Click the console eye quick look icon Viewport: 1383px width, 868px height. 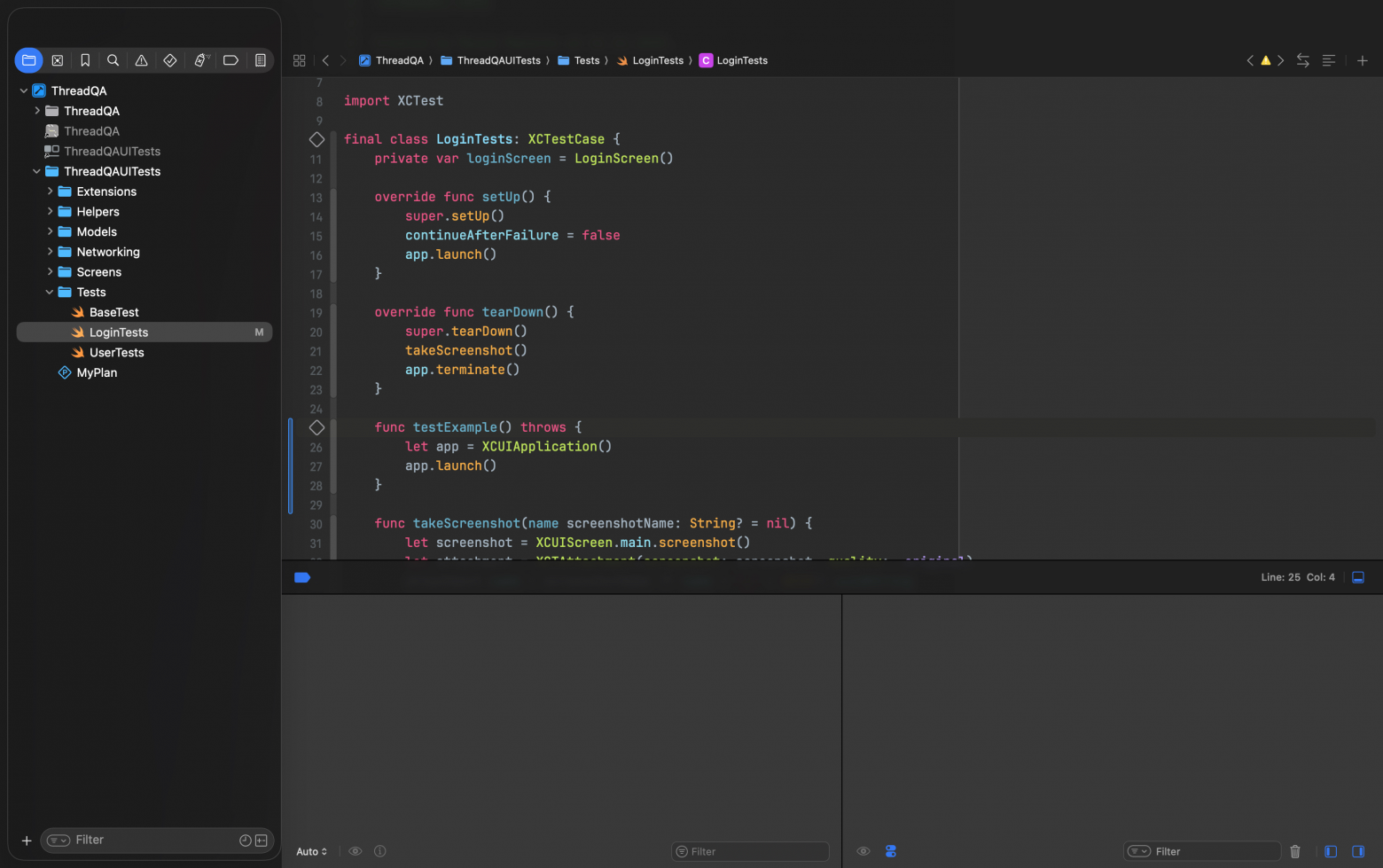point(863,851)
